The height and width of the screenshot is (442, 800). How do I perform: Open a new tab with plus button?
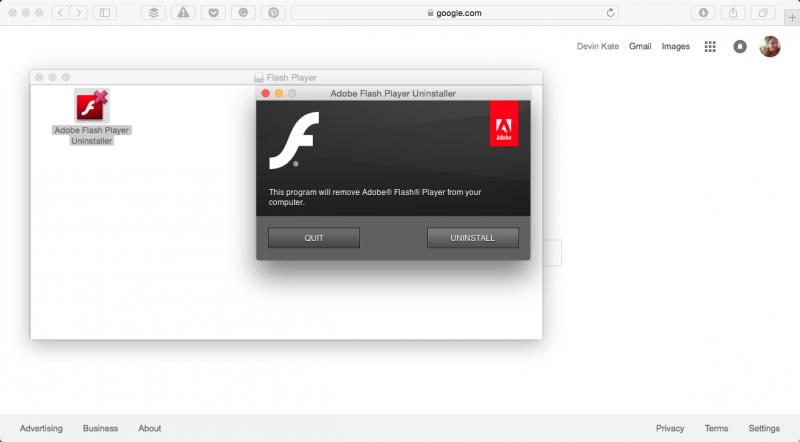coord(791,17)
